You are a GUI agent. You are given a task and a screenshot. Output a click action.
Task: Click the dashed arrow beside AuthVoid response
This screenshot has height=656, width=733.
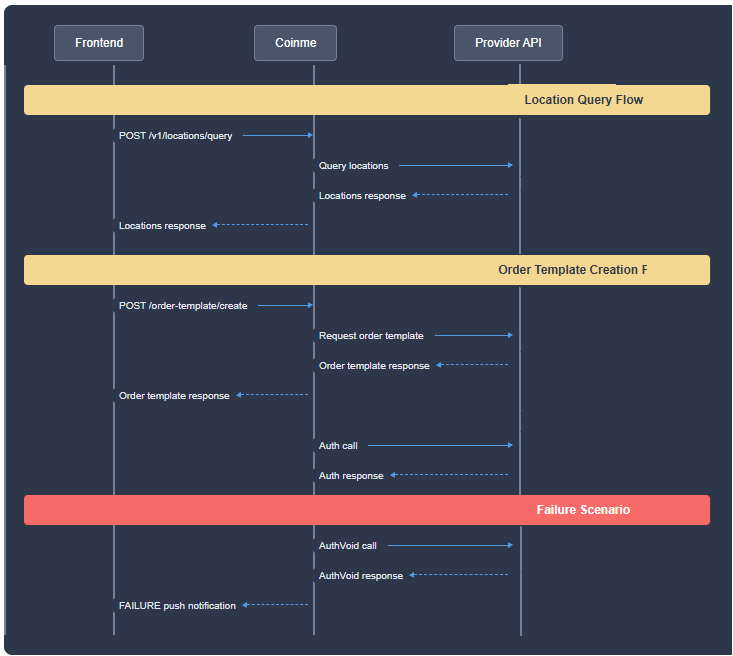(459, 575)
